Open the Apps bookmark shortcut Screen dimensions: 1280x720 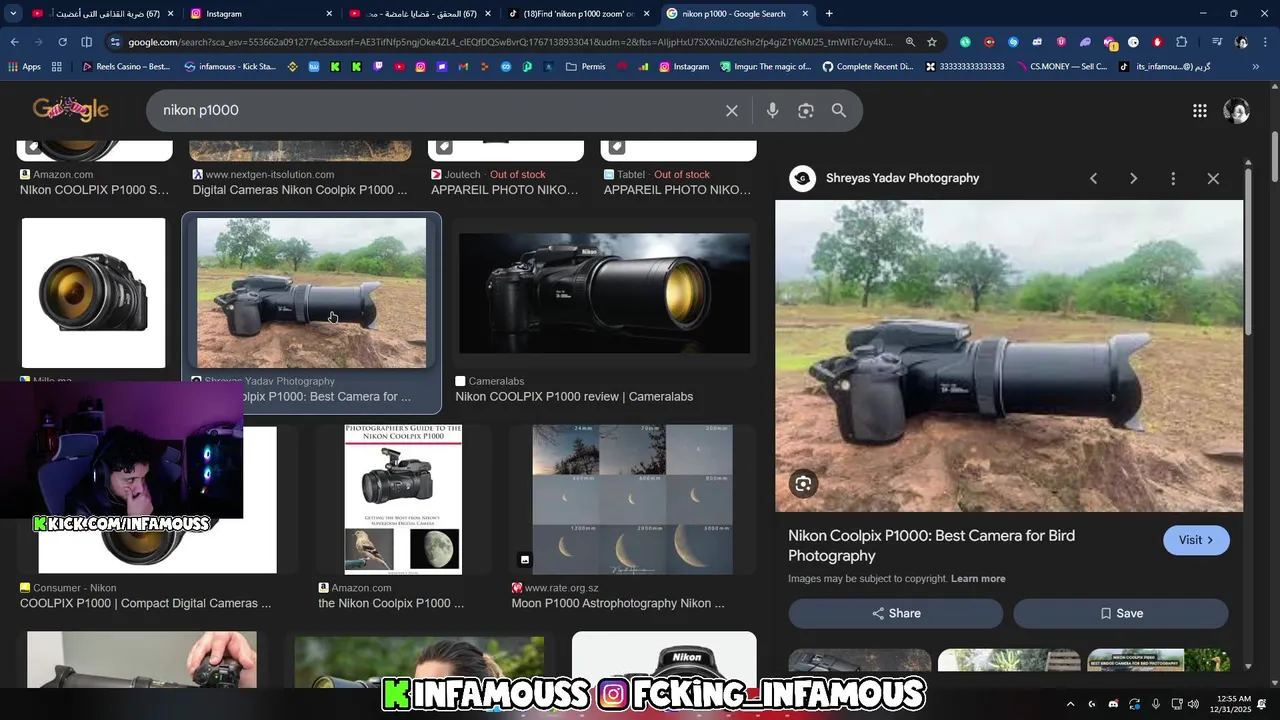(24, 67)
